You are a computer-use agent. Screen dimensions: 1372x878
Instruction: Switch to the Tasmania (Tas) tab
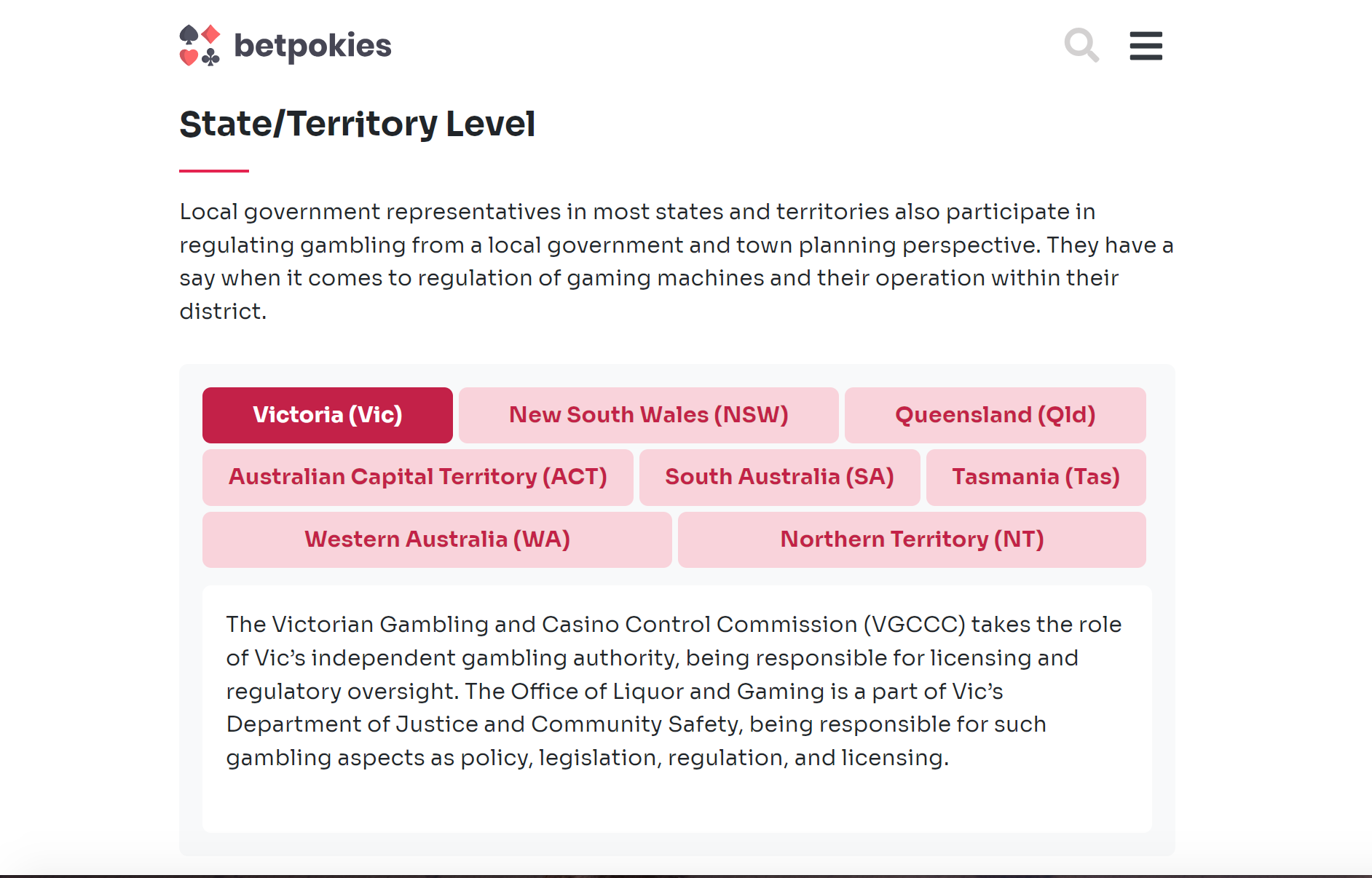click(1036, 477)
